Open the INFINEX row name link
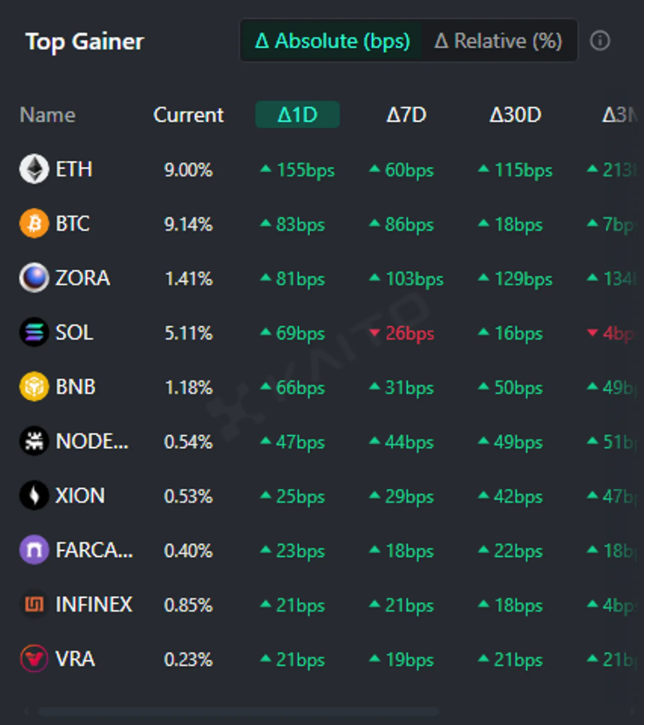This screenshot has height=725, width=646. tap(94, 605)
